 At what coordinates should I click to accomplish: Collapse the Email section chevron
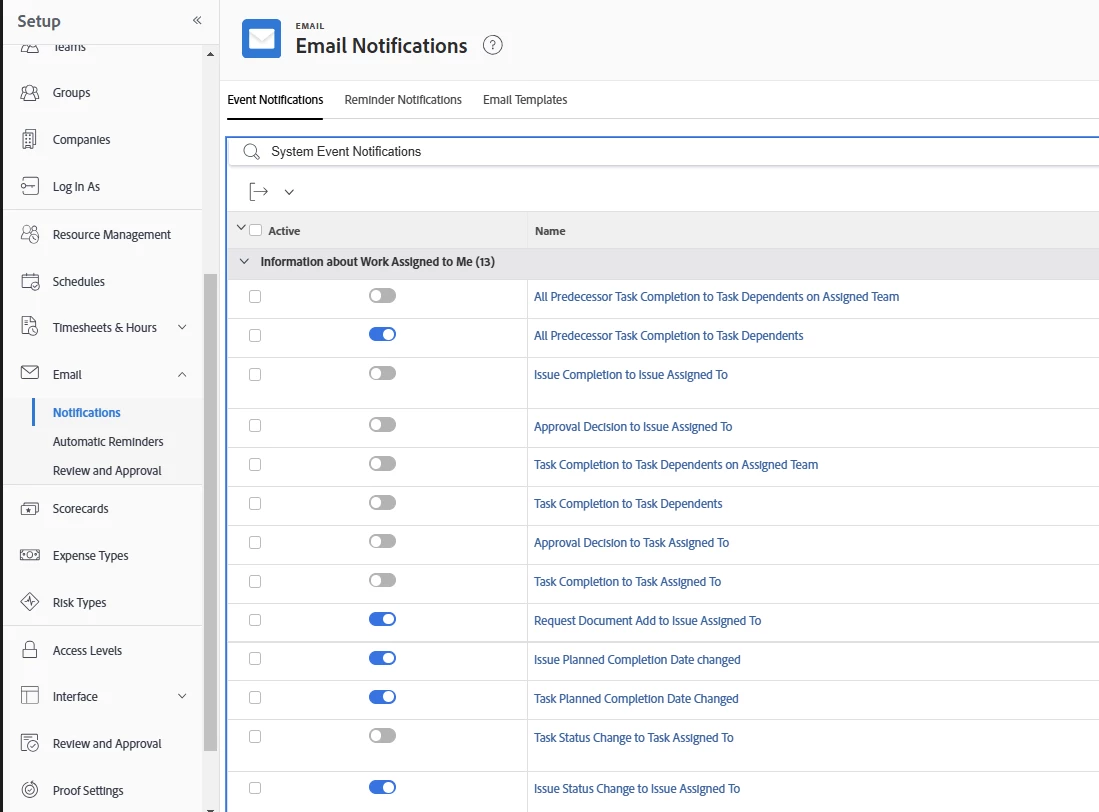point(182,375)
